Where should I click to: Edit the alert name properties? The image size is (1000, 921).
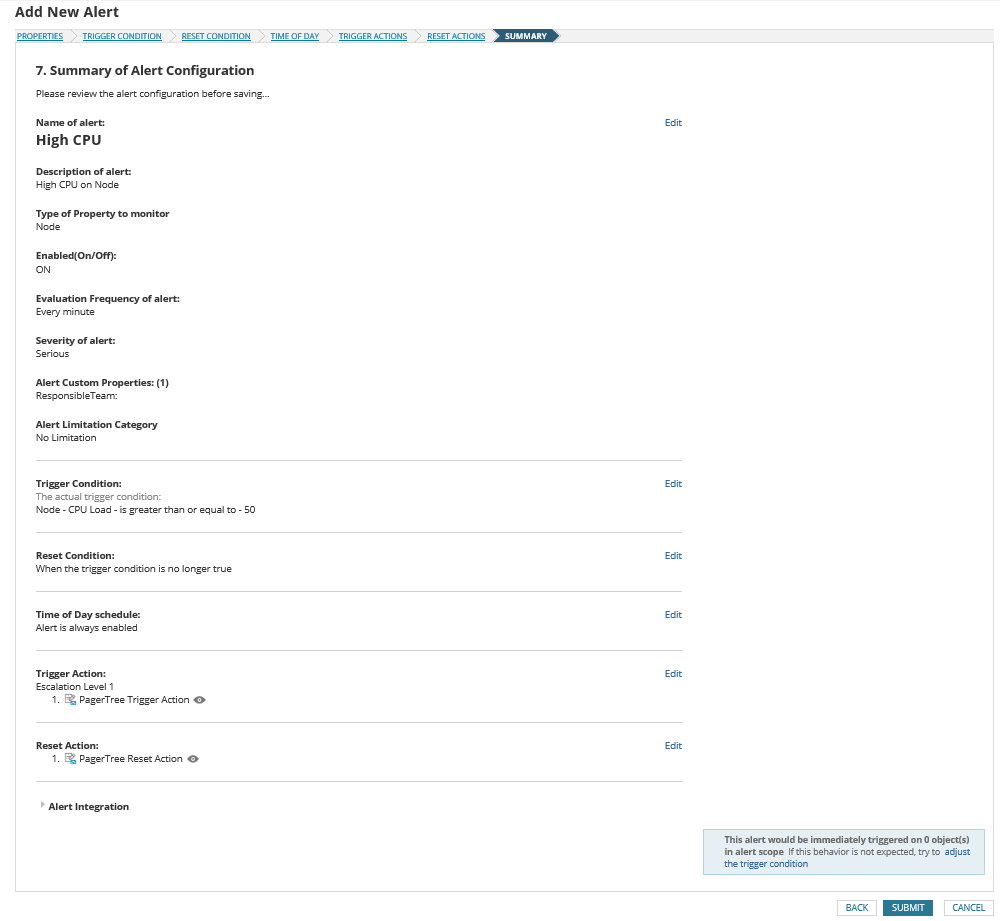(x=673, y=123)
